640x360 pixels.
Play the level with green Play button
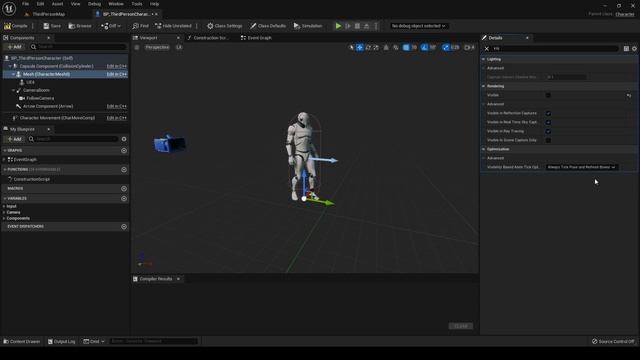coord(338,26)
